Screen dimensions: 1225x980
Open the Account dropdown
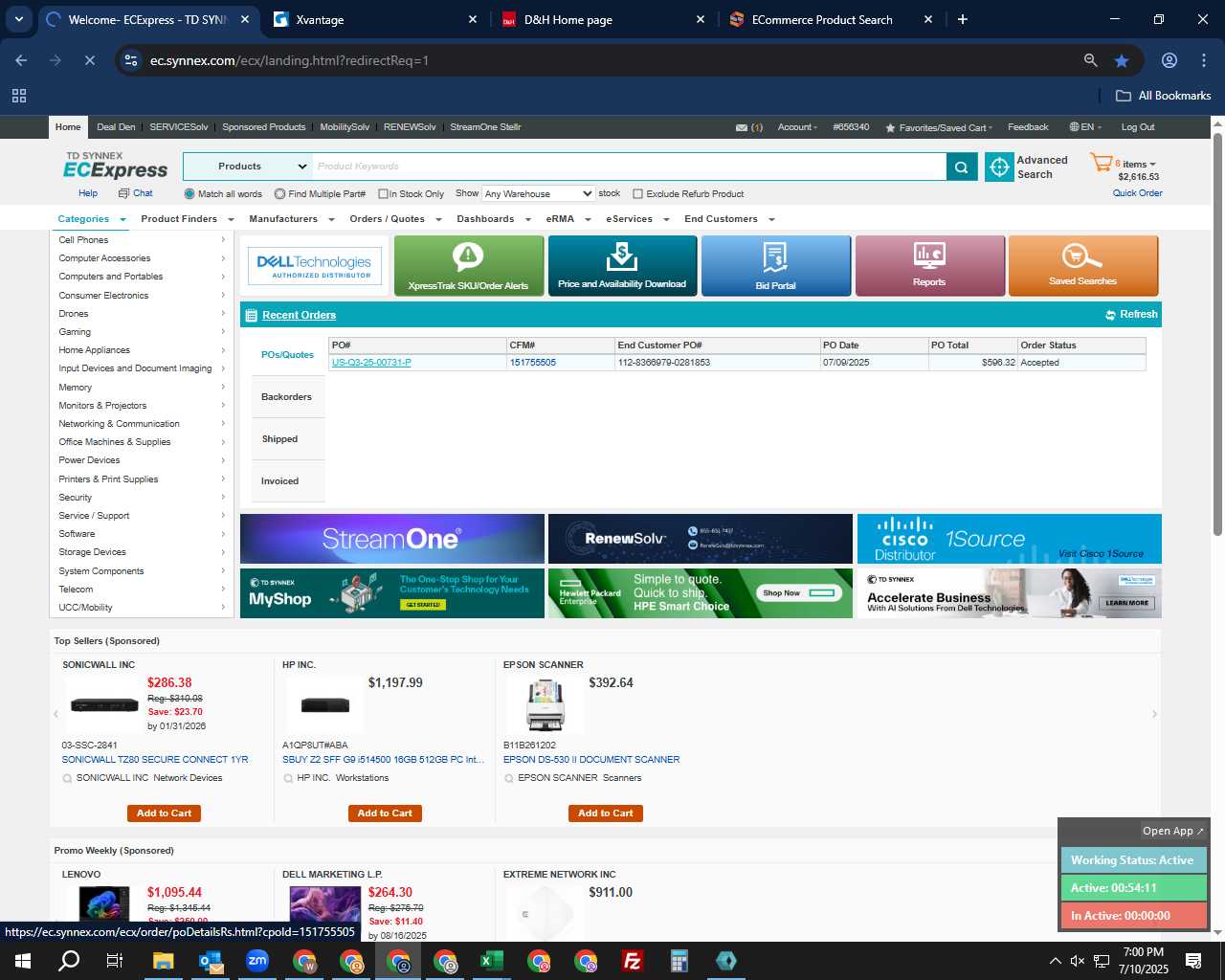797,127
